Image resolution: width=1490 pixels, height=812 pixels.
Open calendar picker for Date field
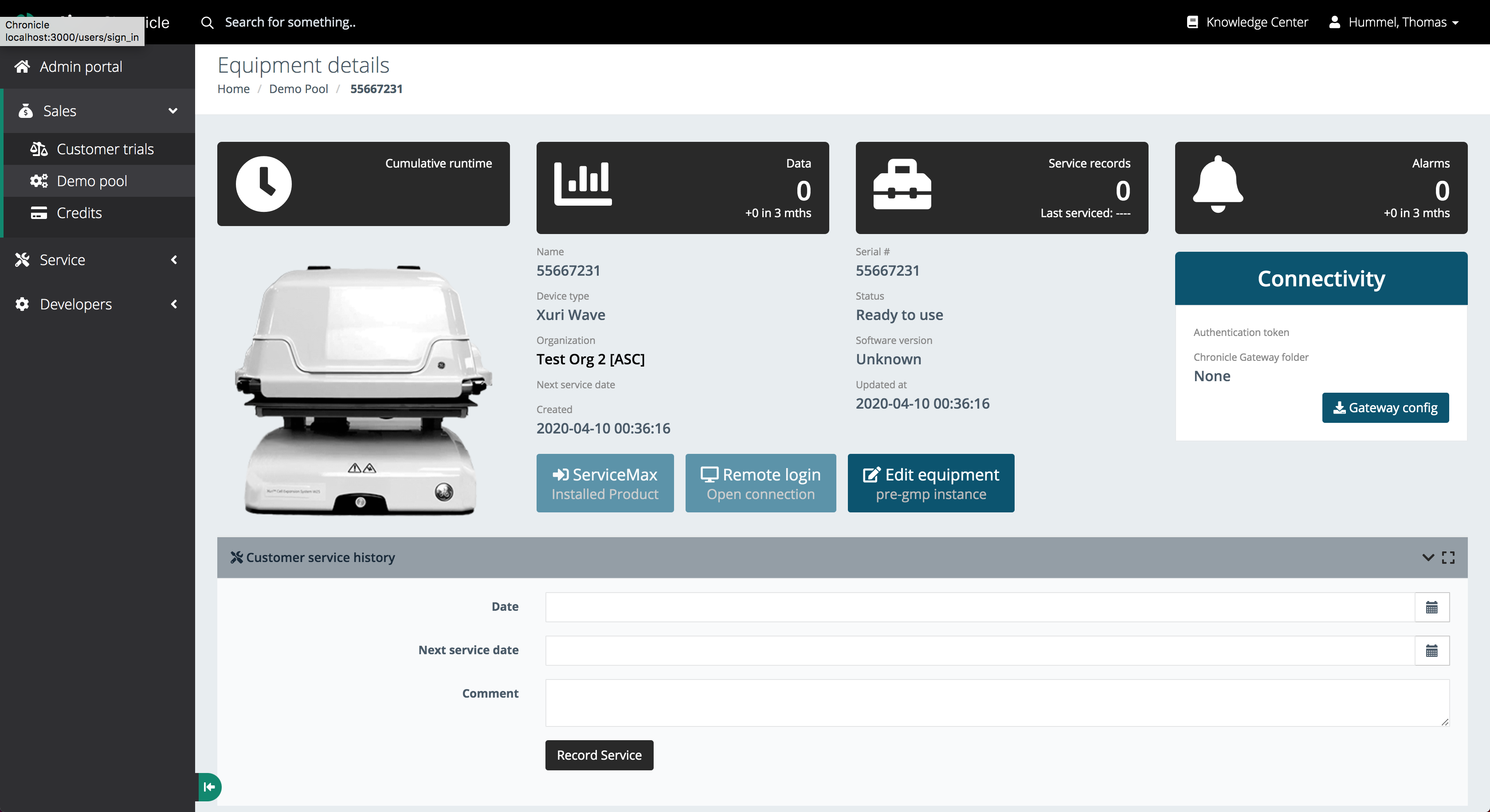point(1431,607)
